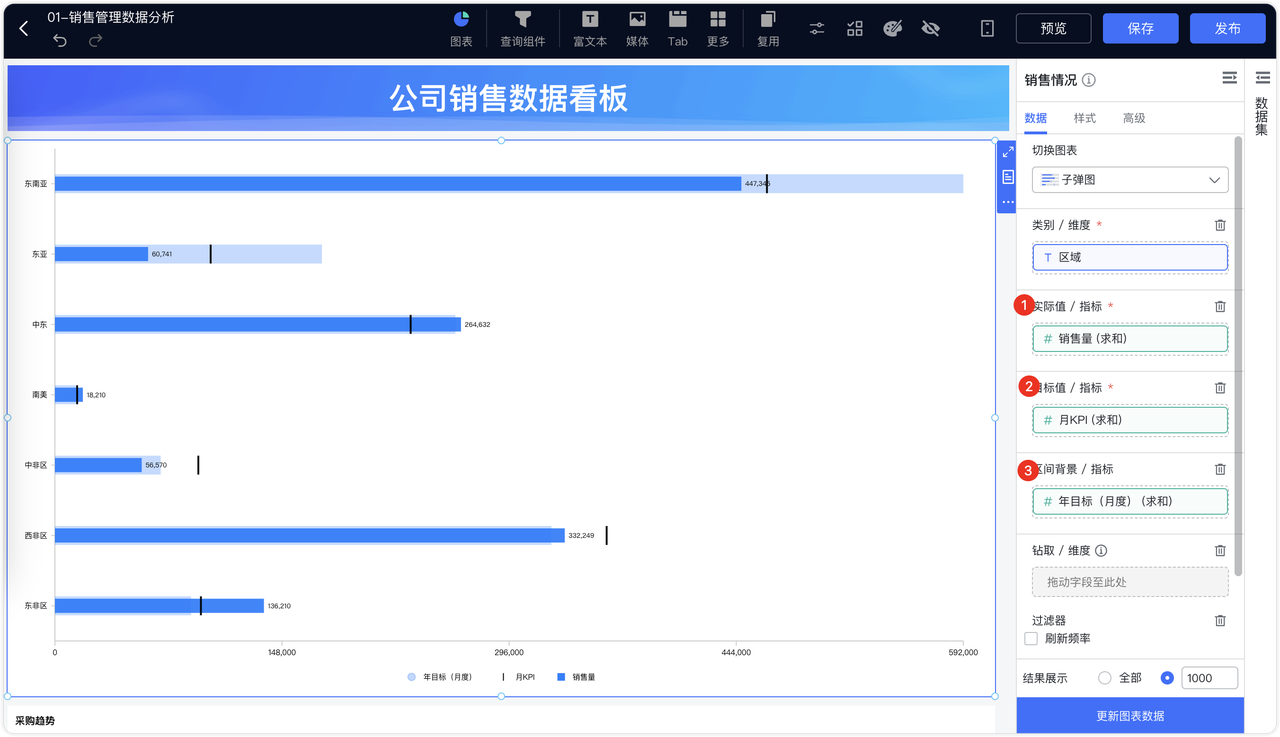Click the 采购趋势 chart heading

[x=35, y=720]
